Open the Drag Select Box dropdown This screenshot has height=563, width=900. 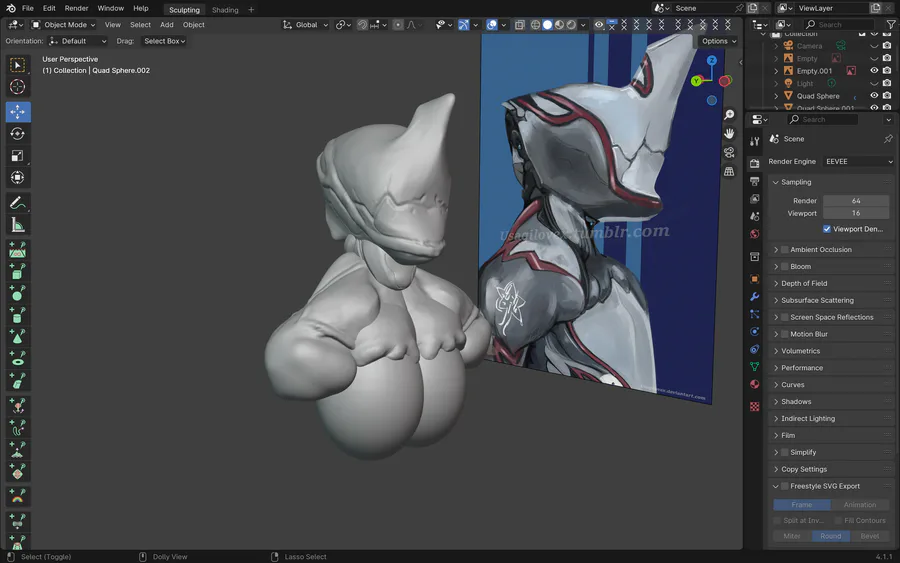coord(164,41)
